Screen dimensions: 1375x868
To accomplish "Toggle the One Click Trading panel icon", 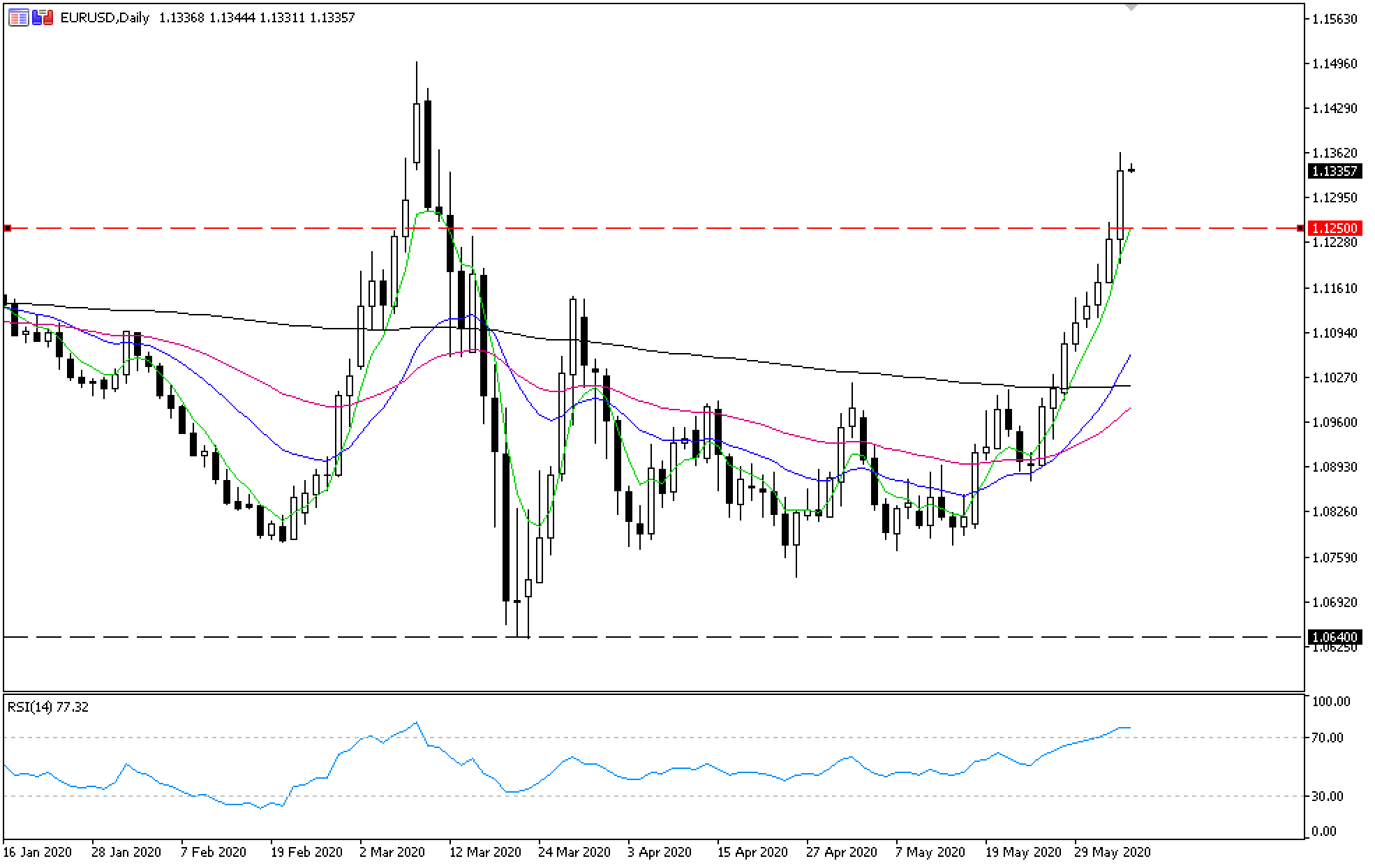I will click(43, 17).
